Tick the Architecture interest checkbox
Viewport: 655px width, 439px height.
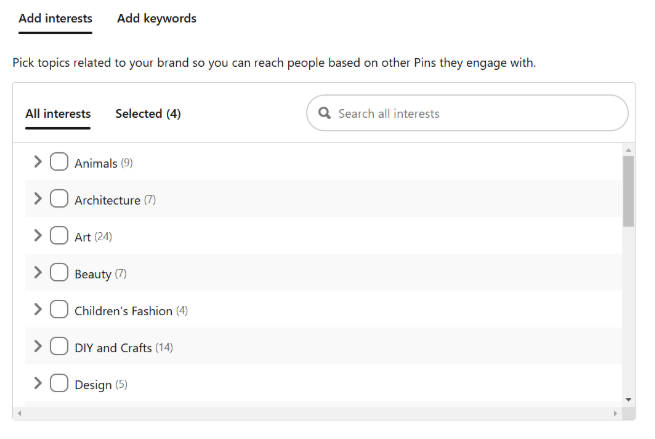point(59,198)
